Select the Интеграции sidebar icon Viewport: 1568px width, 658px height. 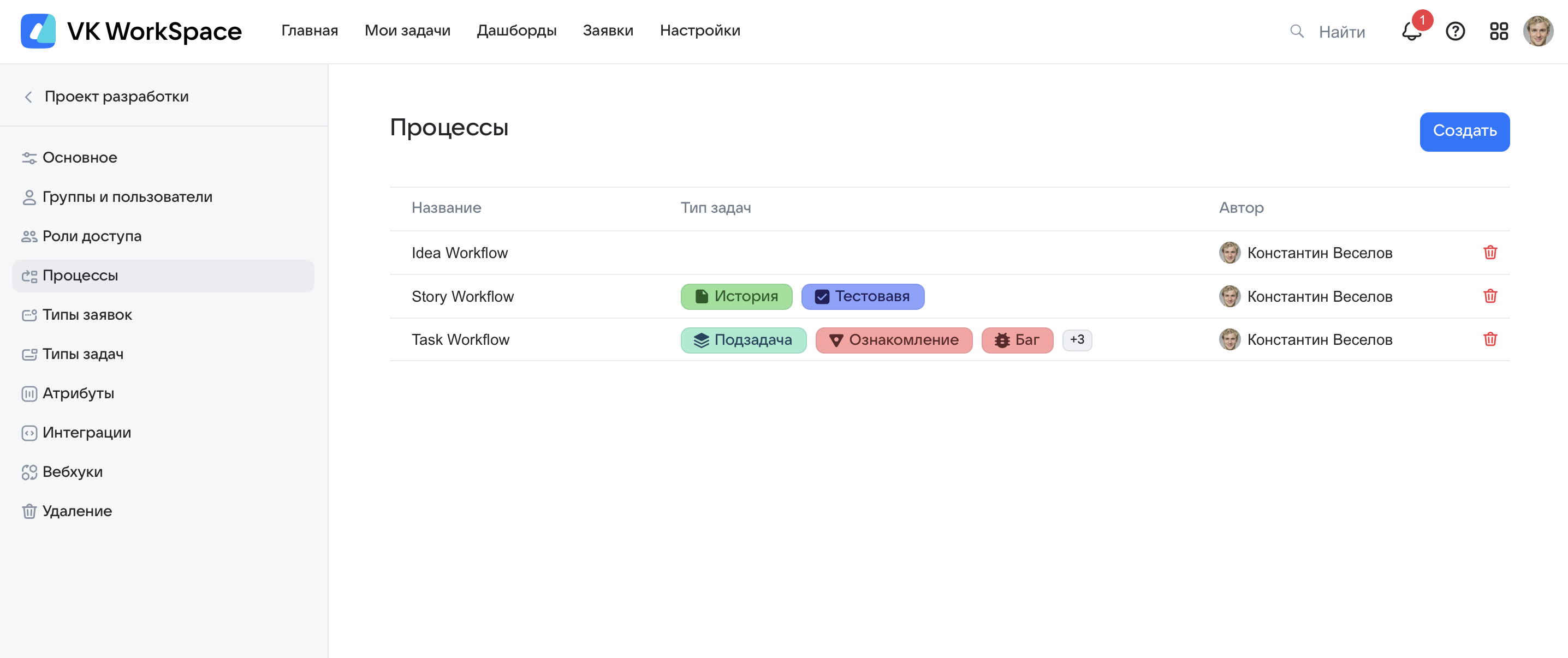[29, 432]
